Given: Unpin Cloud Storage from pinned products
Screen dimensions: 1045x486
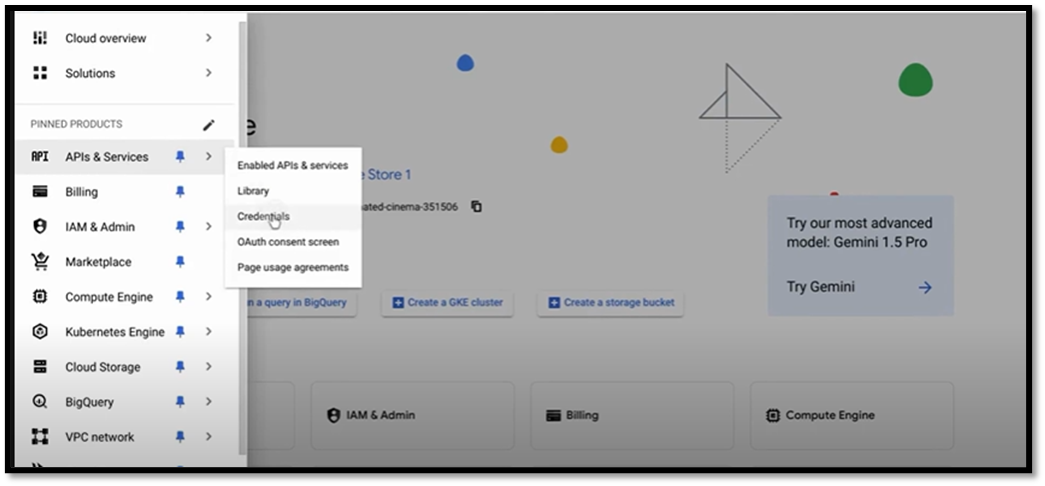Looking at the screenshot, I should point(179,367).
